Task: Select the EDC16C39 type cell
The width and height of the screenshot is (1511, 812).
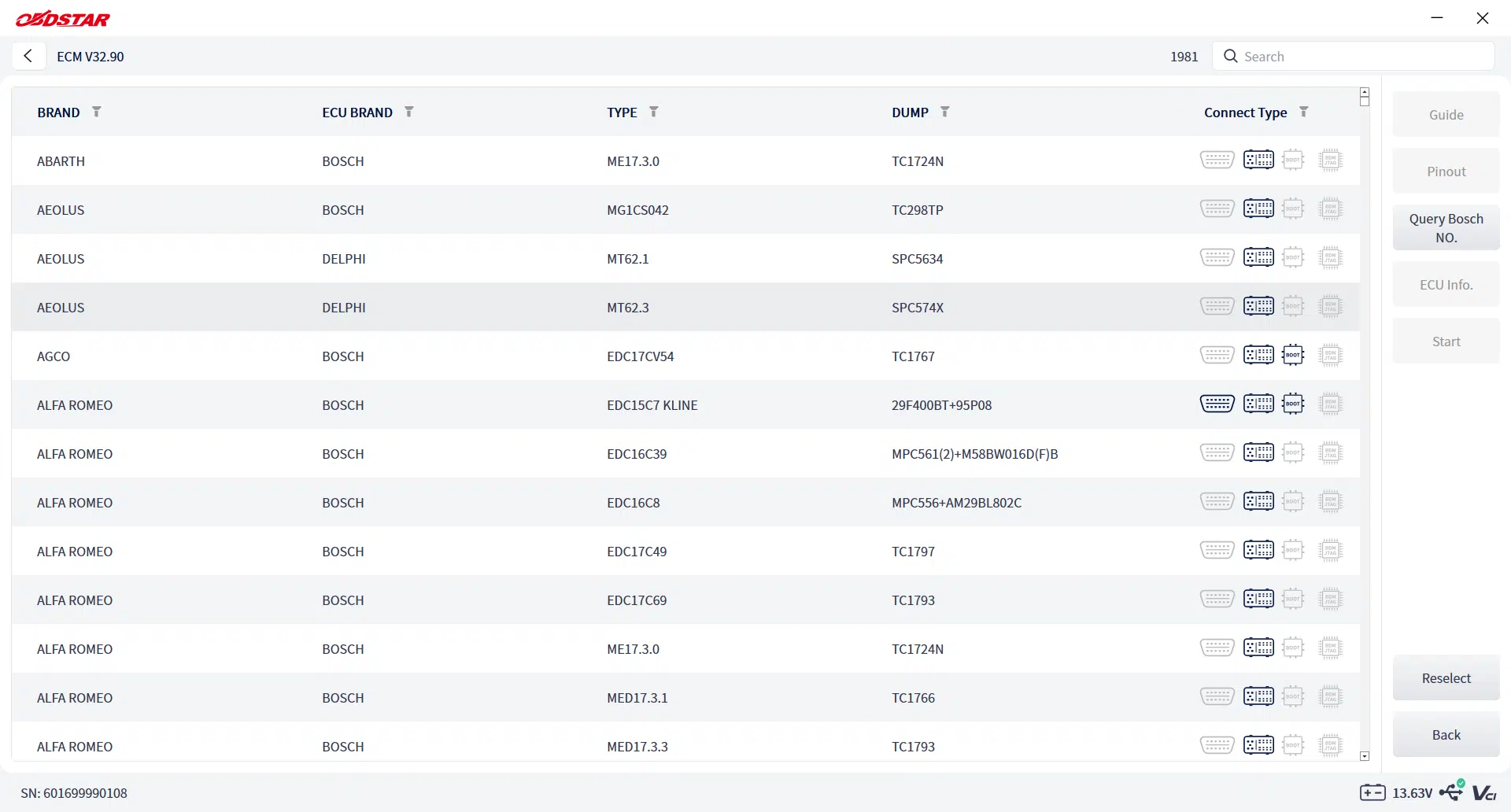Action: click(x=636, y=453)
